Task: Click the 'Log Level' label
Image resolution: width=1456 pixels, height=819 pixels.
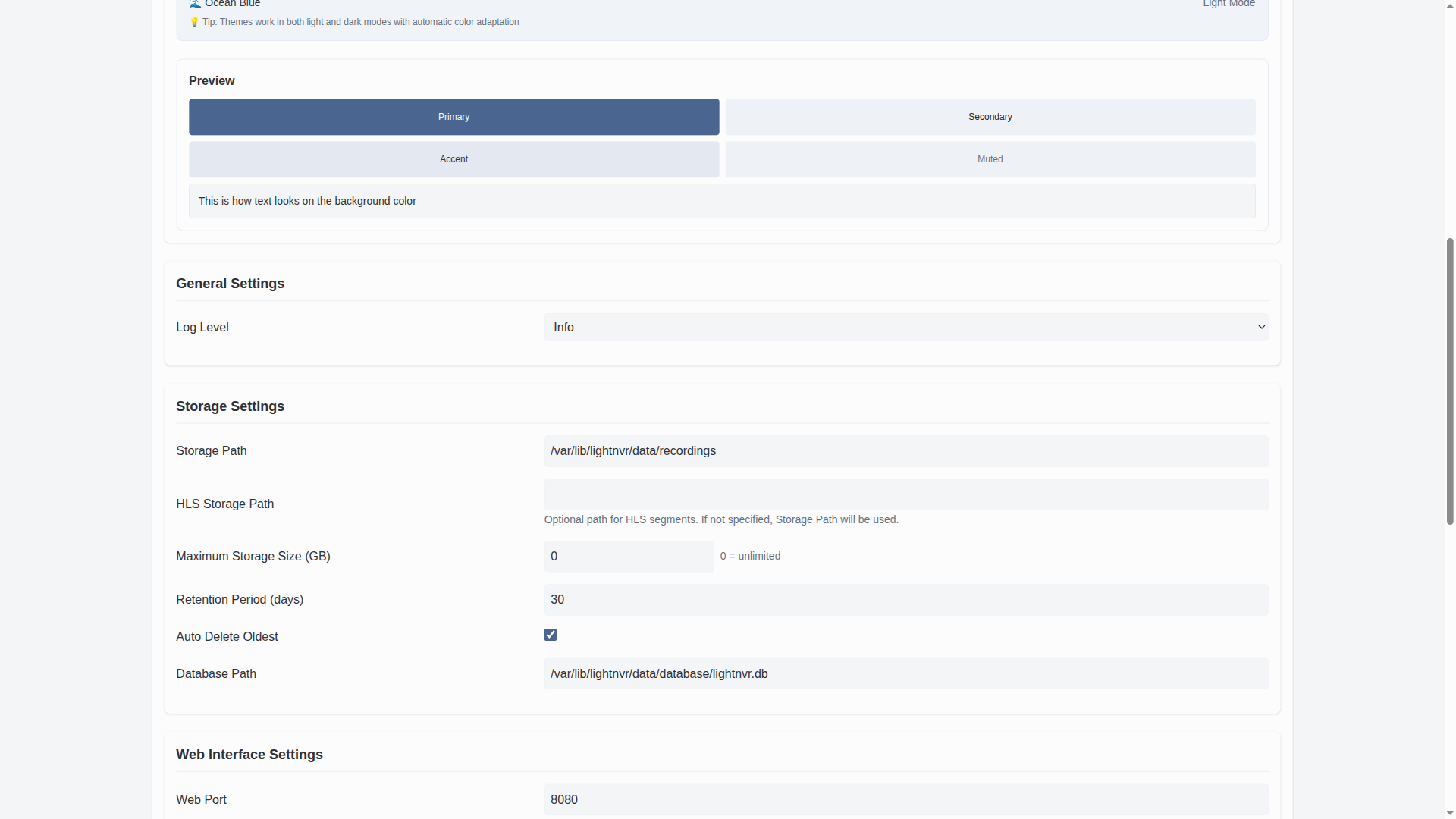Action: (x=202, y=328)
